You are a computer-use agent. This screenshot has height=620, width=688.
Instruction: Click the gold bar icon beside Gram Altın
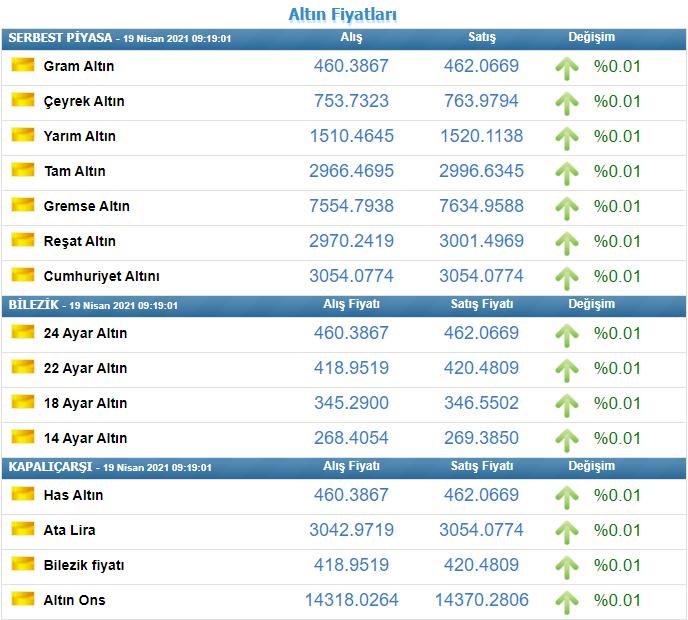tap(22, 66)
